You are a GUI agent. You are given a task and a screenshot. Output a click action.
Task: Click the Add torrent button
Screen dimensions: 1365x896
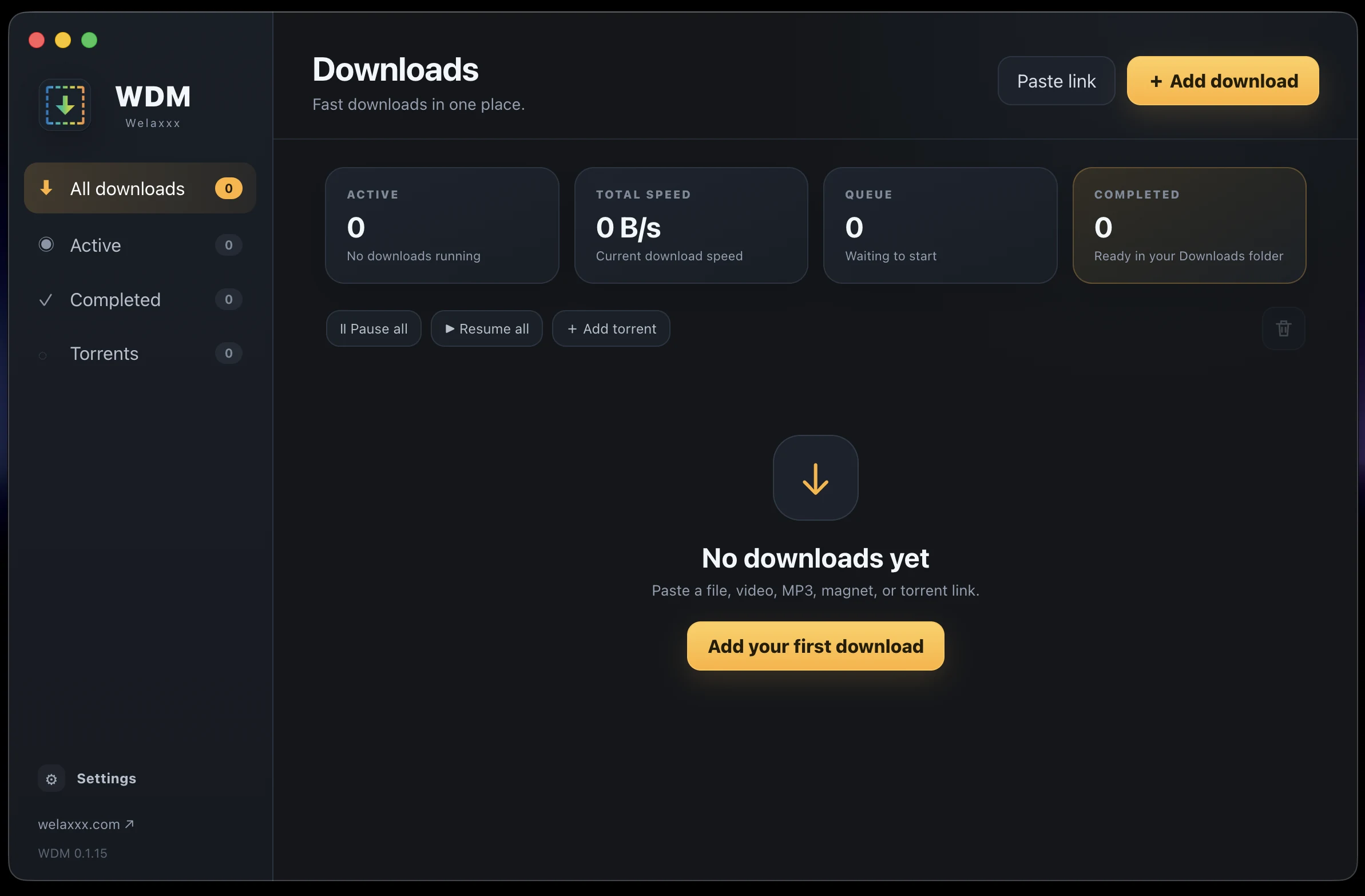pos(611,328)
